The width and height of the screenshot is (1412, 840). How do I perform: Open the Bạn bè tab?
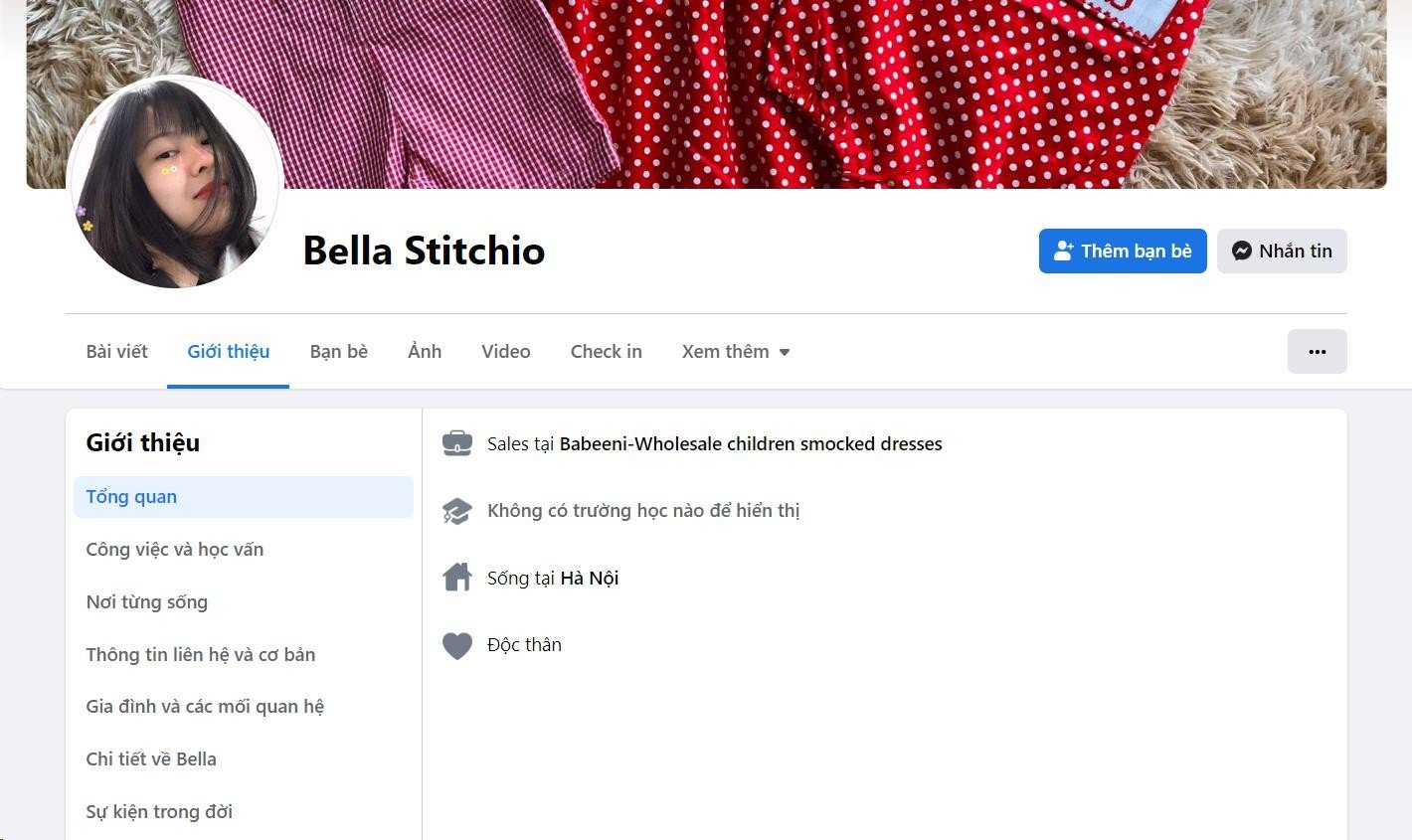tap(338, 352)
